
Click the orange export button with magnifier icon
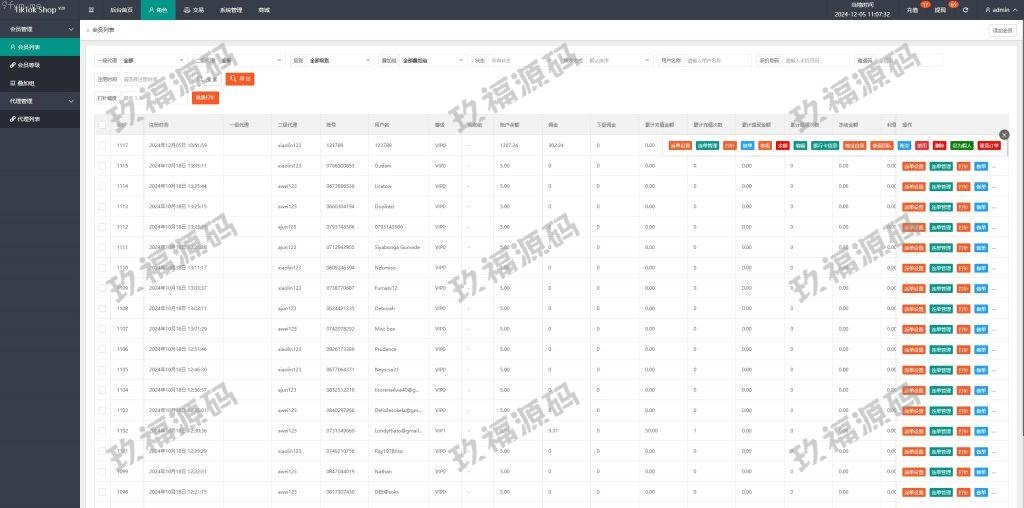(x=240, y=78)
